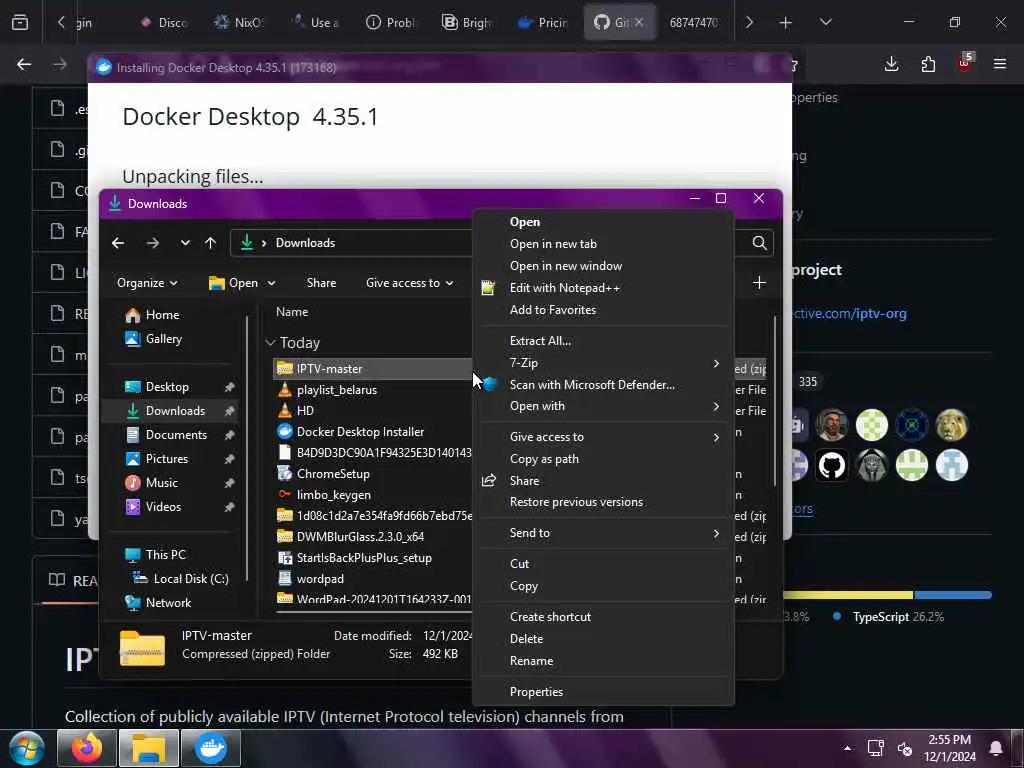Click Docker whale icon on taskbar
The height and width of the screenshot is (768, 1024).
210,748
